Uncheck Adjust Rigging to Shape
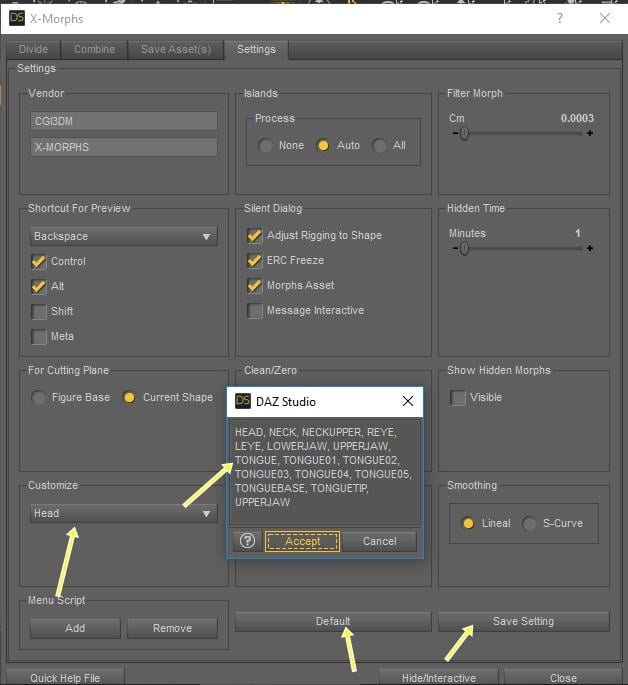Viewport: 628px width, 685px height. (255, 235)
